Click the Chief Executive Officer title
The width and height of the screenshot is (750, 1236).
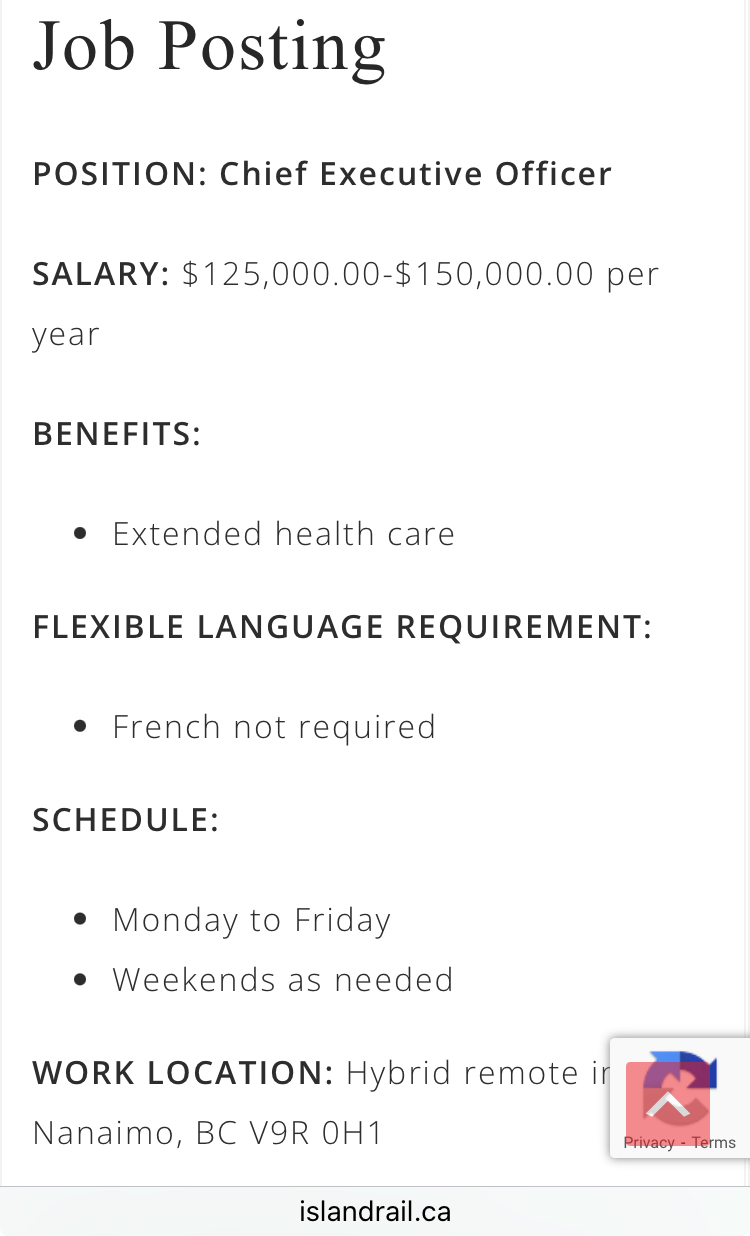(x=416, y=174)
